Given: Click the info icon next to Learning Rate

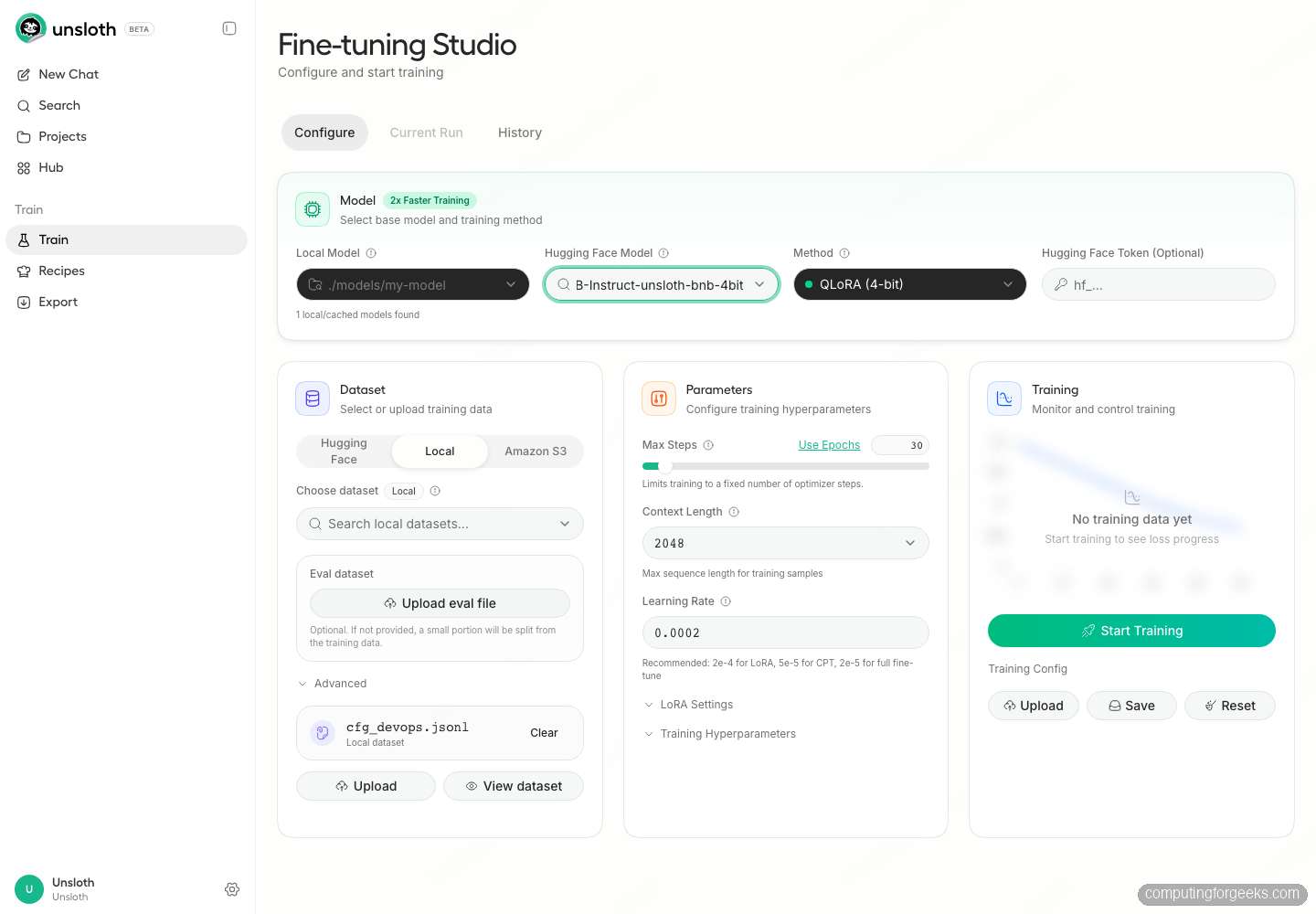Looking at the screenshot, I should point(726,601).
